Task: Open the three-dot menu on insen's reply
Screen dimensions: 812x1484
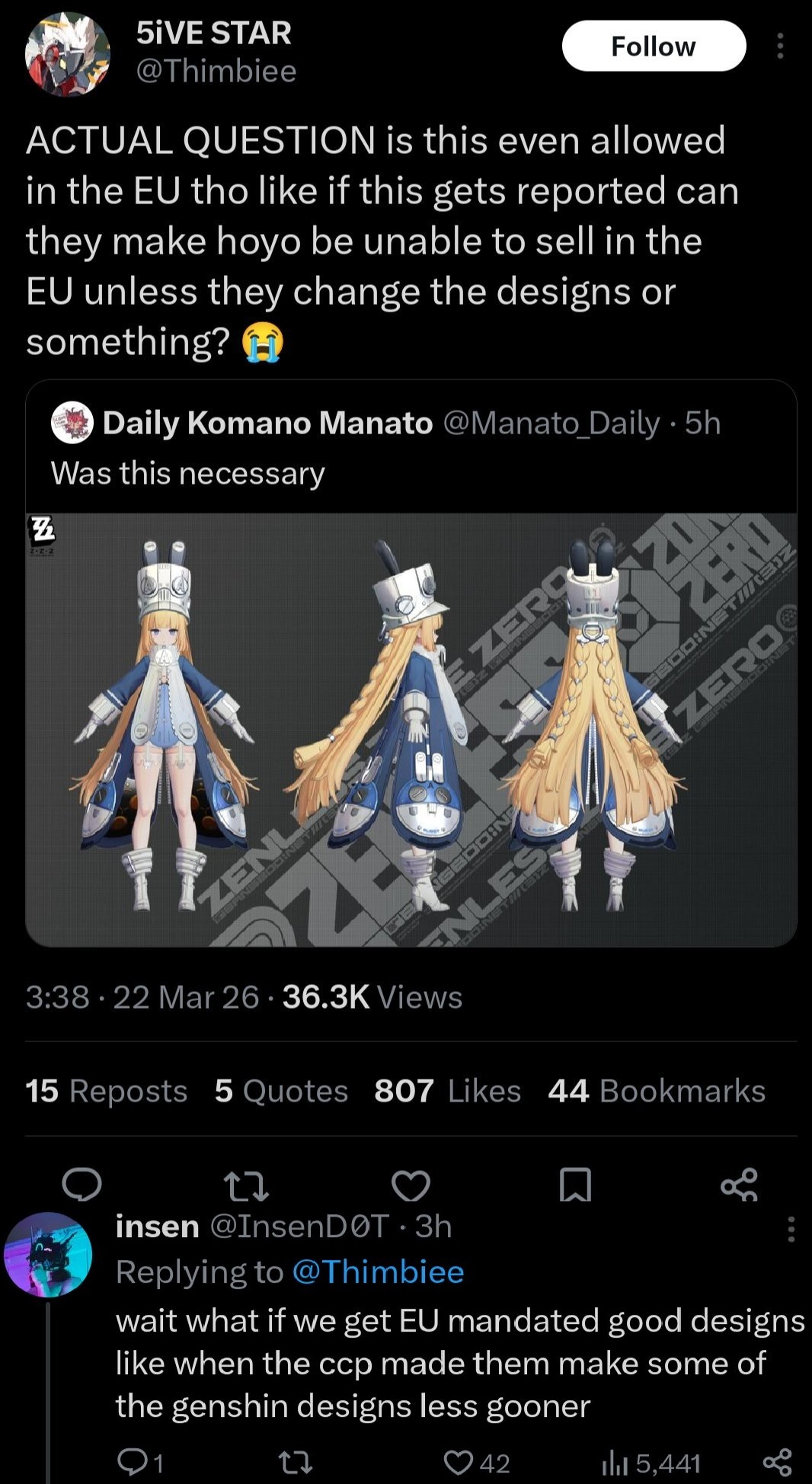Action: (x=791, y=1229)
